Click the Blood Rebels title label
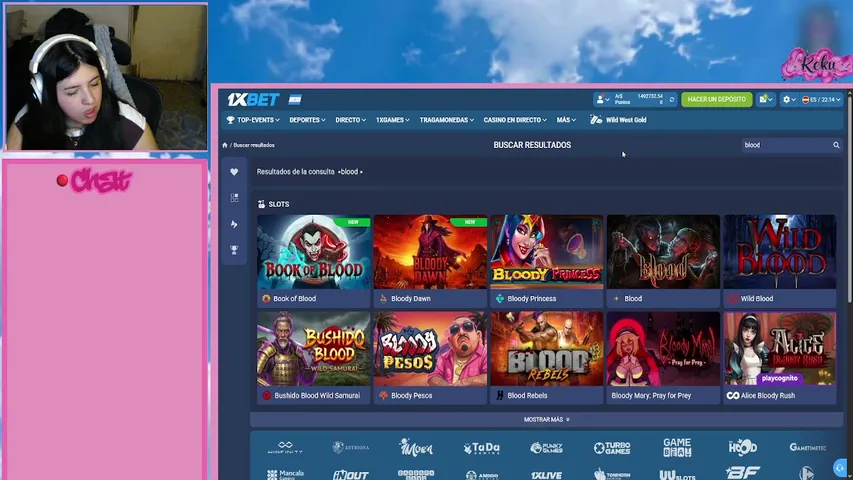853x480 pixels. pyautogui.click(x=527, y=396)
